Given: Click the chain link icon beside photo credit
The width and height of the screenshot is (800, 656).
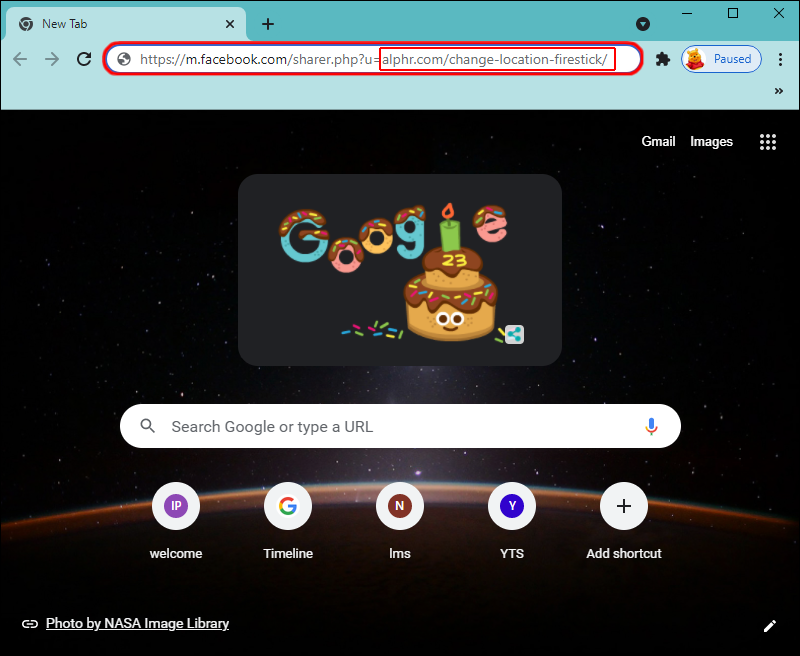Looking at the screenshot, I should (x=30, y=624).
